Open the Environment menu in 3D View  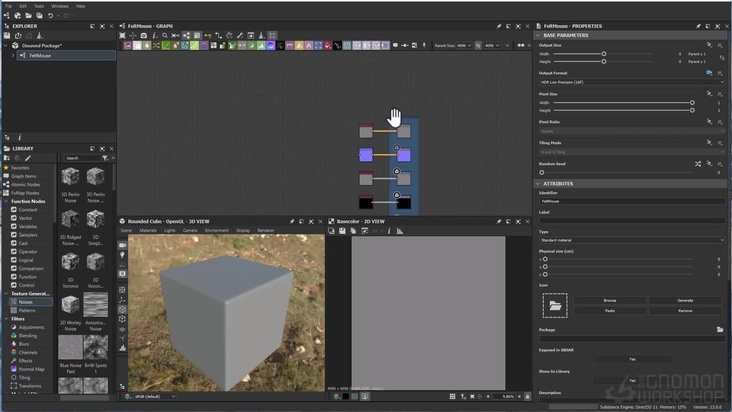point(215,230)
